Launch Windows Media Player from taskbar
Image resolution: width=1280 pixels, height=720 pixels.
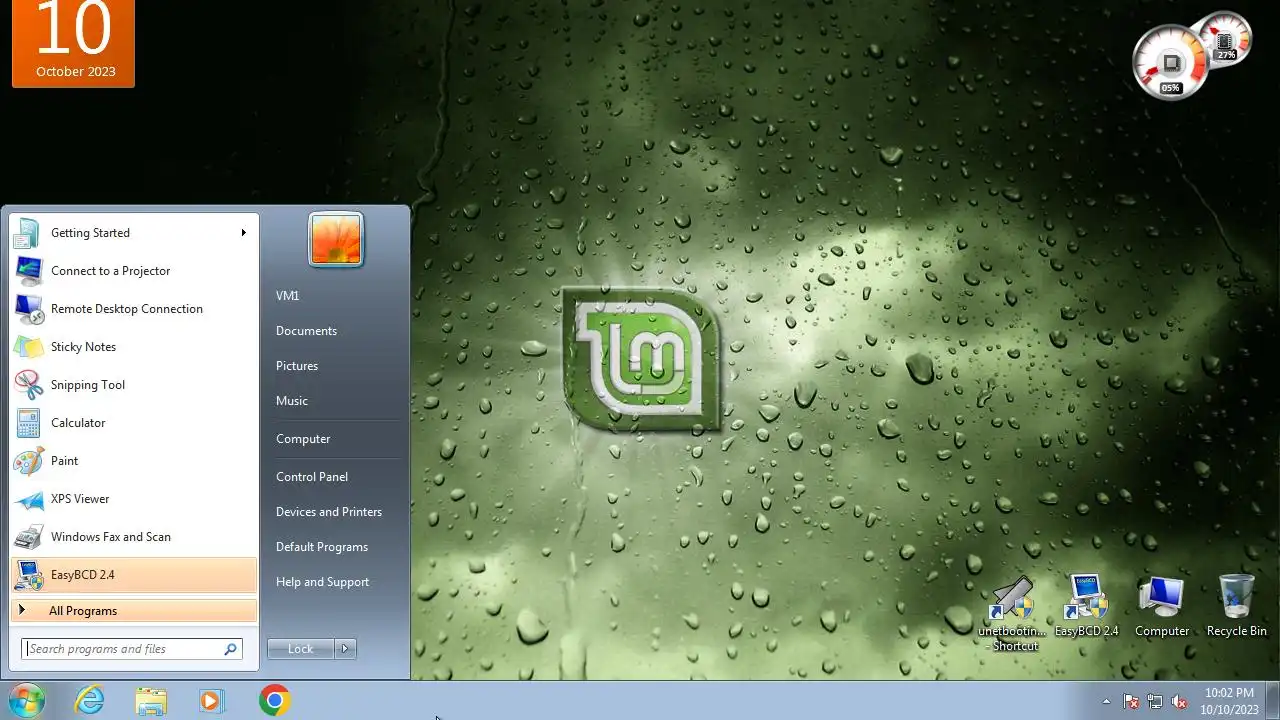click(211, 701)
